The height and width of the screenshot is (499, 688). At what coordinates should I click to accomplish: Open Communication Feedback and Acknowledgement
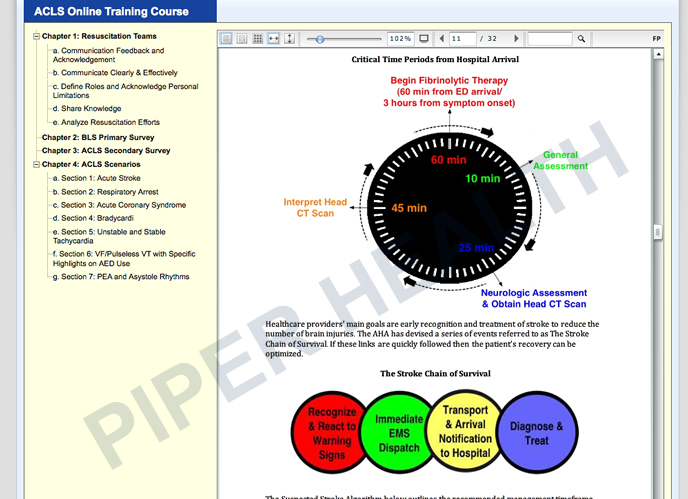click(108, 55)
